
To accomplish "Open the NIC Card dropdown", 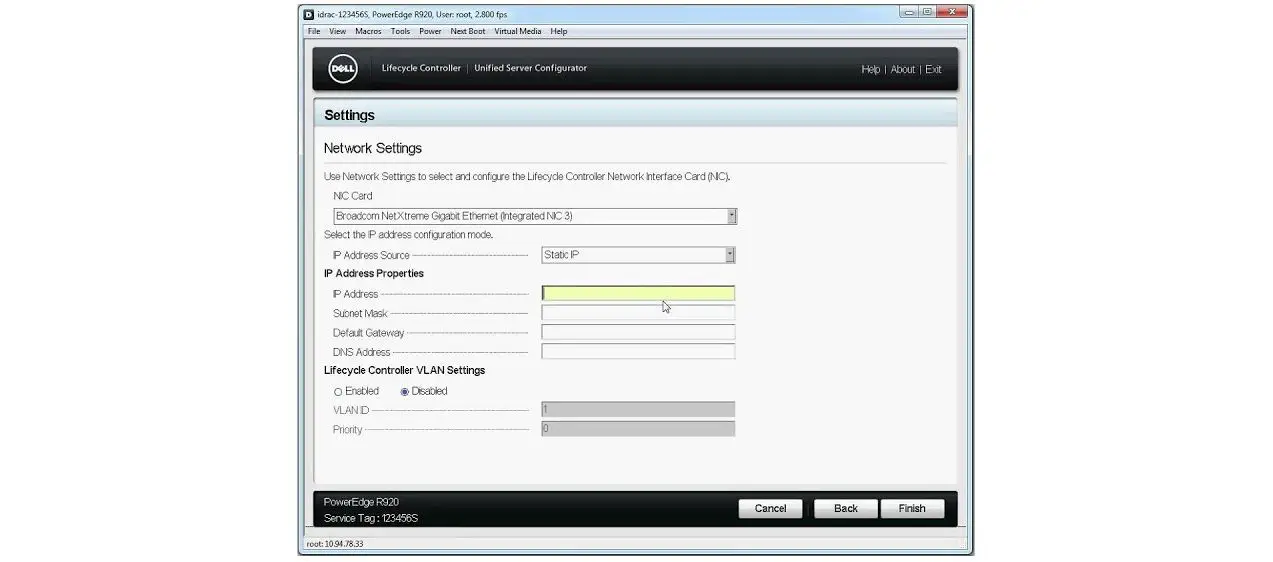I will pos(535,216).
